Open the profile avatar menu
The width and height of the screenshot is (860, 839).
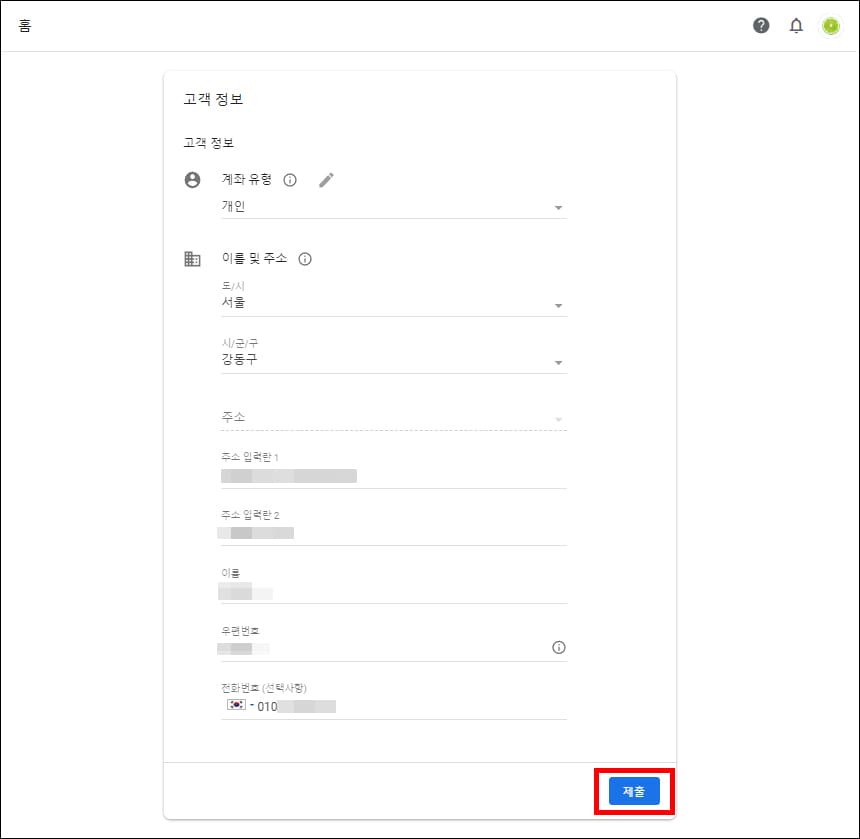tap(831, 25)
